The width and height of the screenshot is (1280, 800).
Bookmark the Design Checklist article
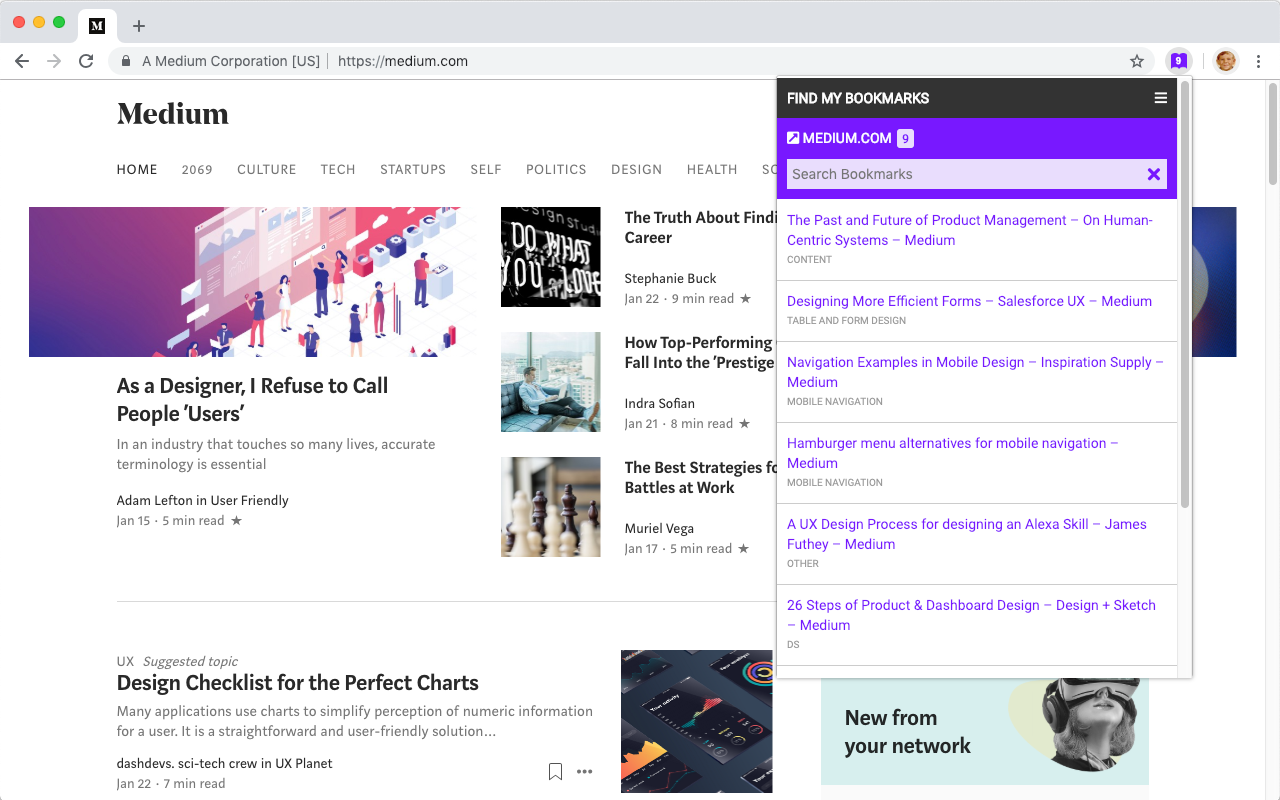pyautogui.click(x=555, y=770)
